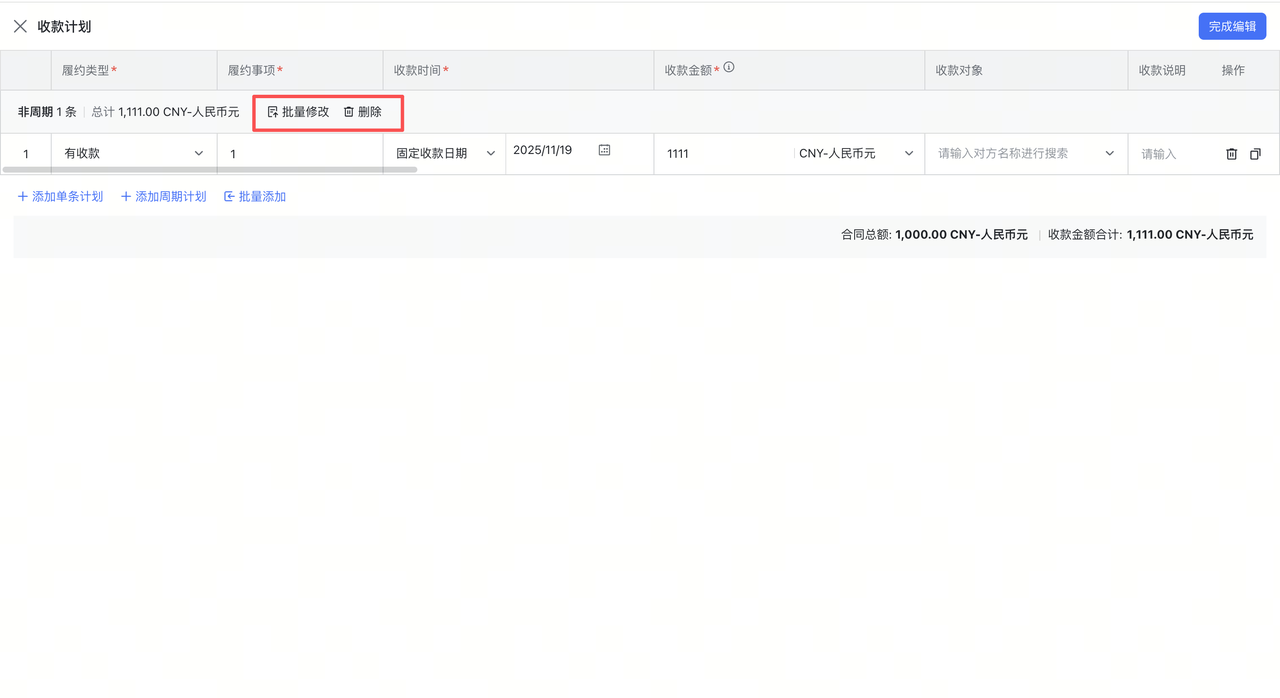Image resolution: width=1280 pixels, height=698 pixels.
Task: Click the trash icon in the 操作 column
Action: (x=1231, y=154)
